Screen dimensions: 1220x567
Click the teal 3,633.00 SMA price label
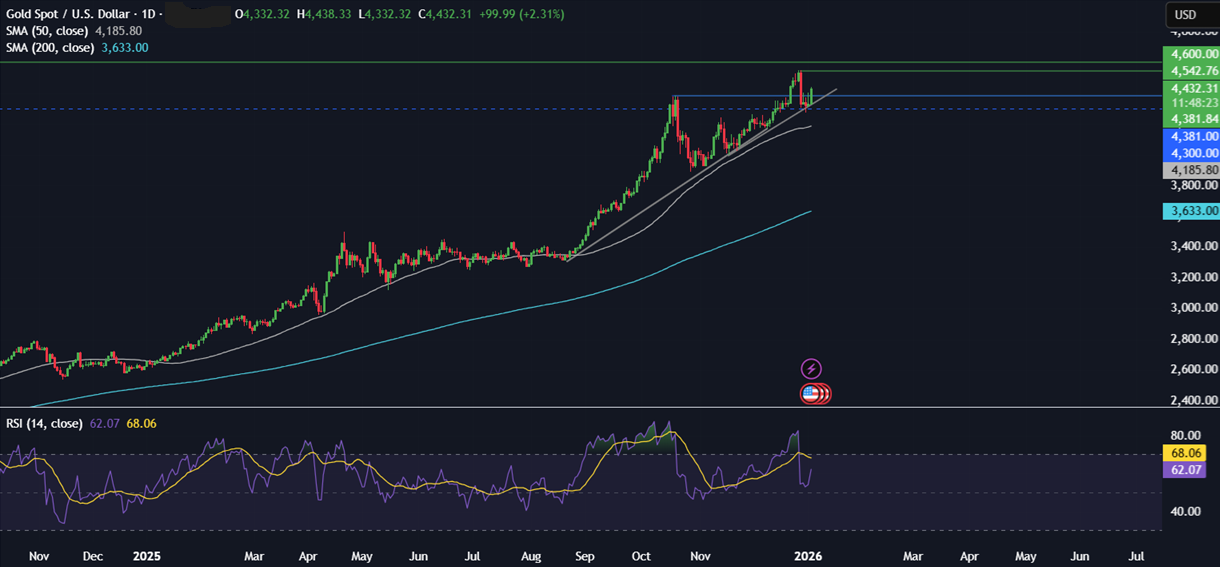tap(1190, 211)
